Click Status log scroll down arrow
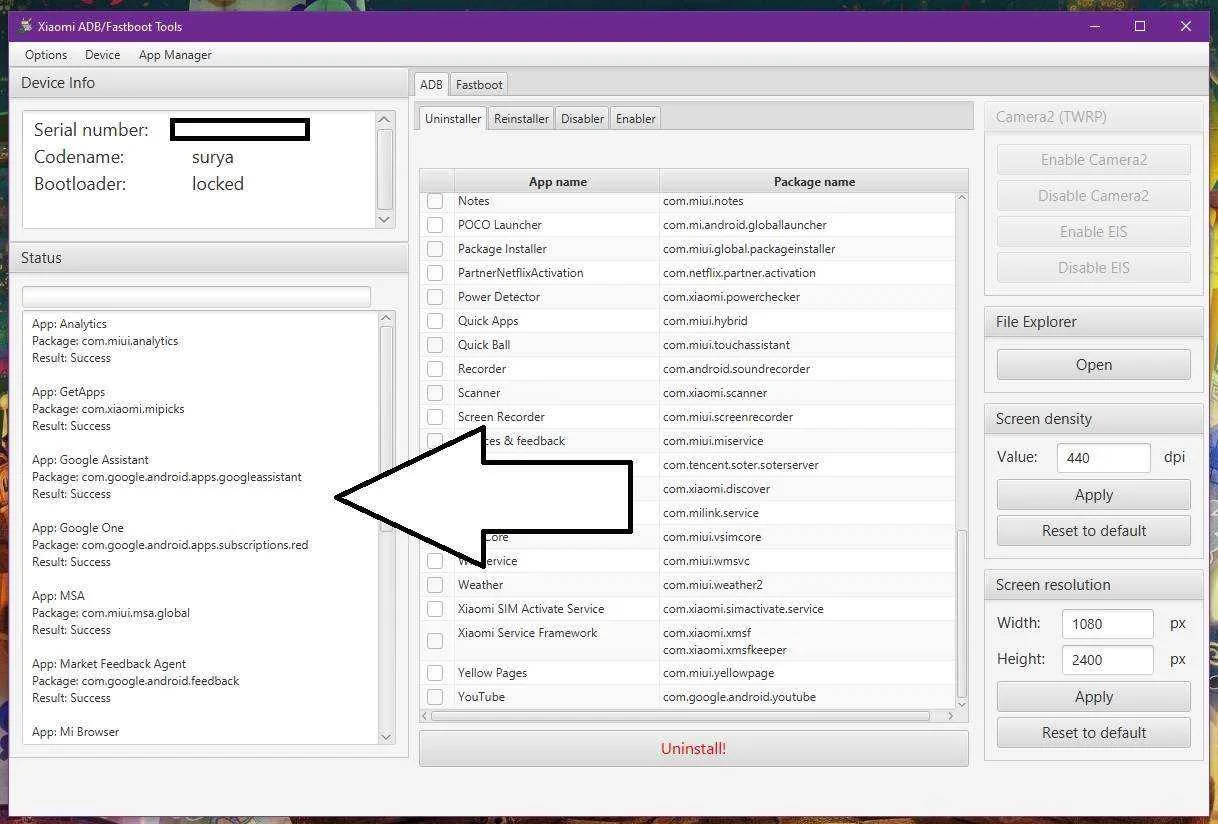The height and width of the screenshot is (824, 1218). 386,736
